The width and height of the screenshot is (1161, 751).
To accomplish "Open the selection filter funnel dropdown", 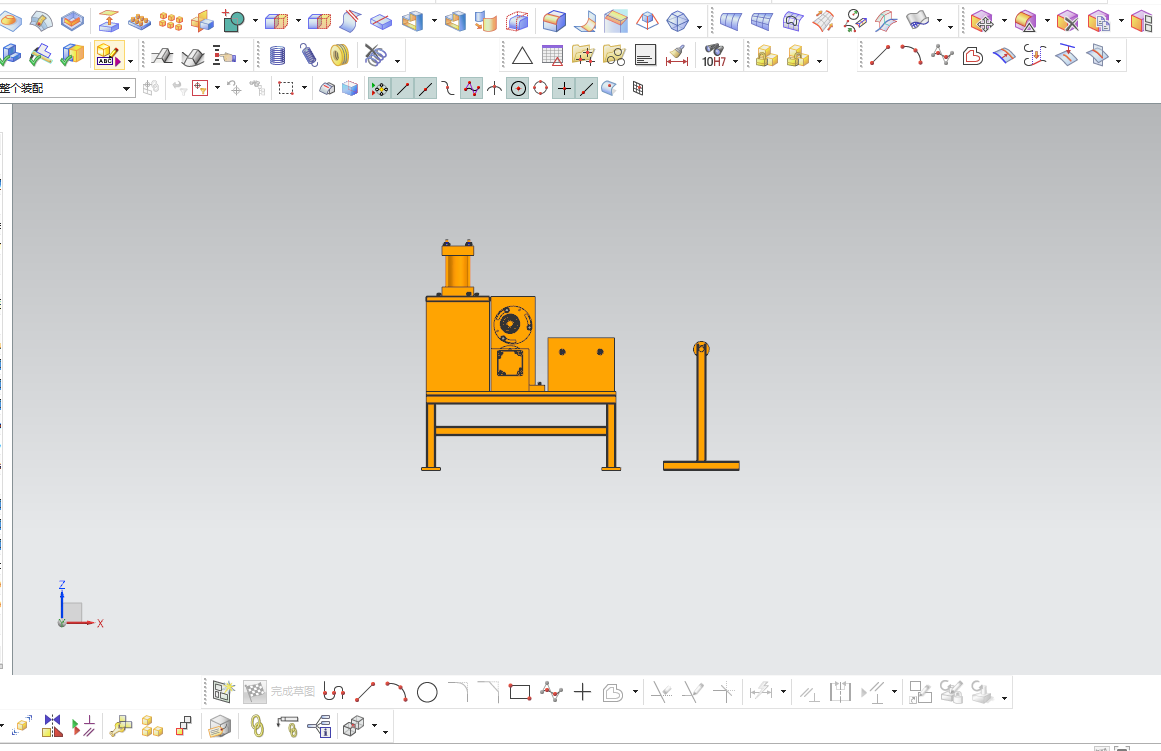I will [x=217, y=88].
